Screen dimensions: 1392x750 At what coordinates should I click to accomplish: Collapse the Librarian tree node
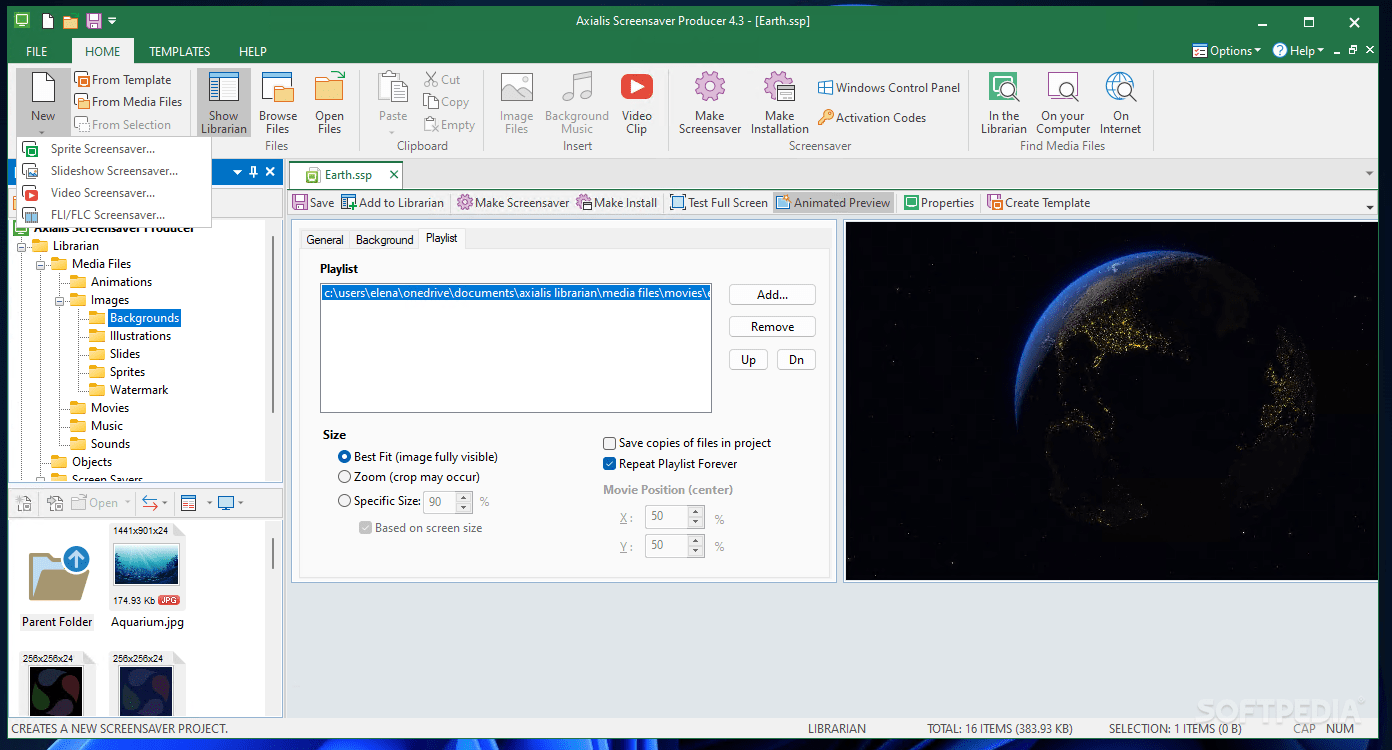[22, 246]
